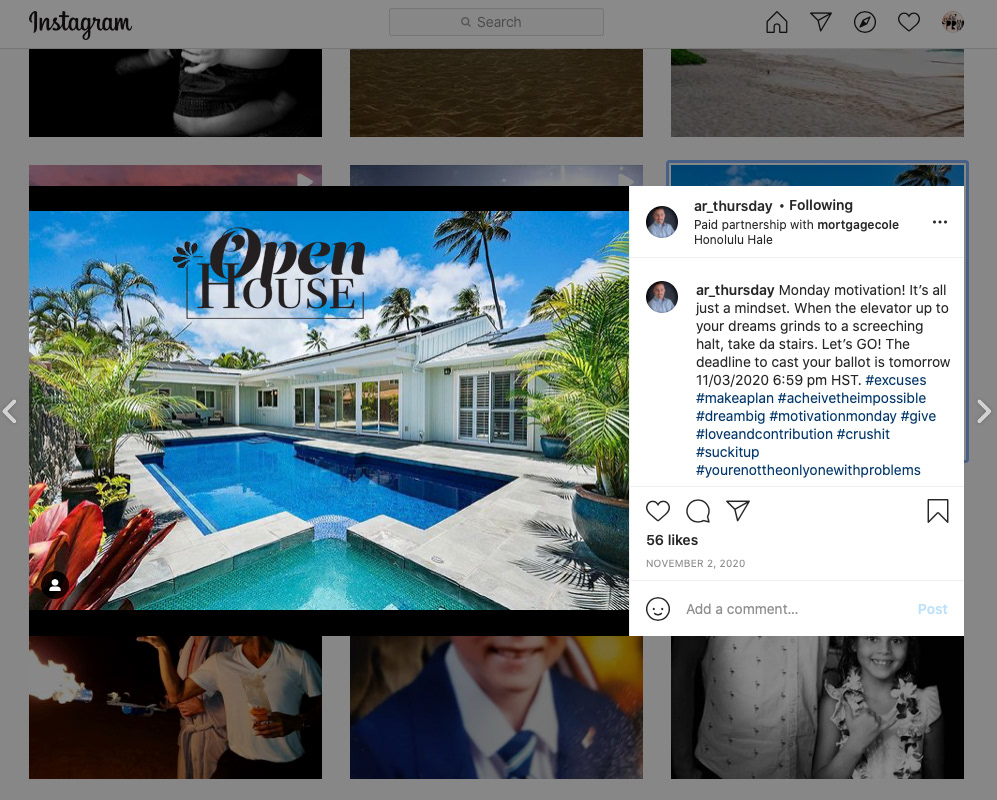
Task: Open activity heart icon in header
Action: click(x=909, y=22)
